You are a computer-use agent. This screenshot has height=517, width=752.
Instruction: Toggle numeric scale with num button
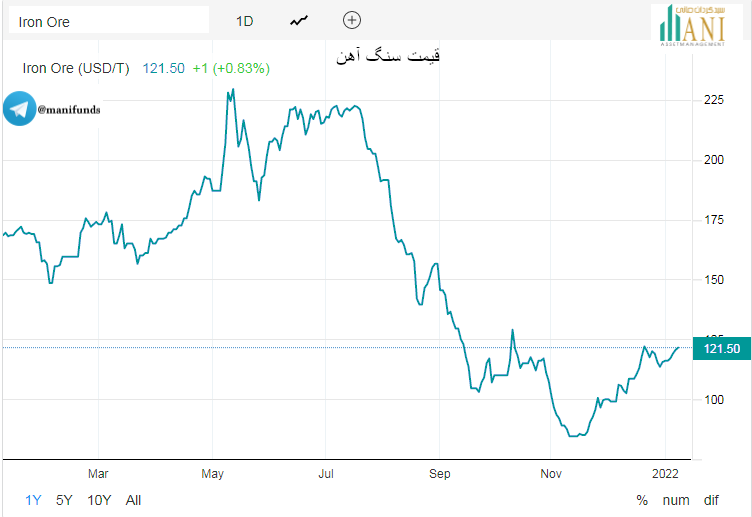tap(676, 500)
